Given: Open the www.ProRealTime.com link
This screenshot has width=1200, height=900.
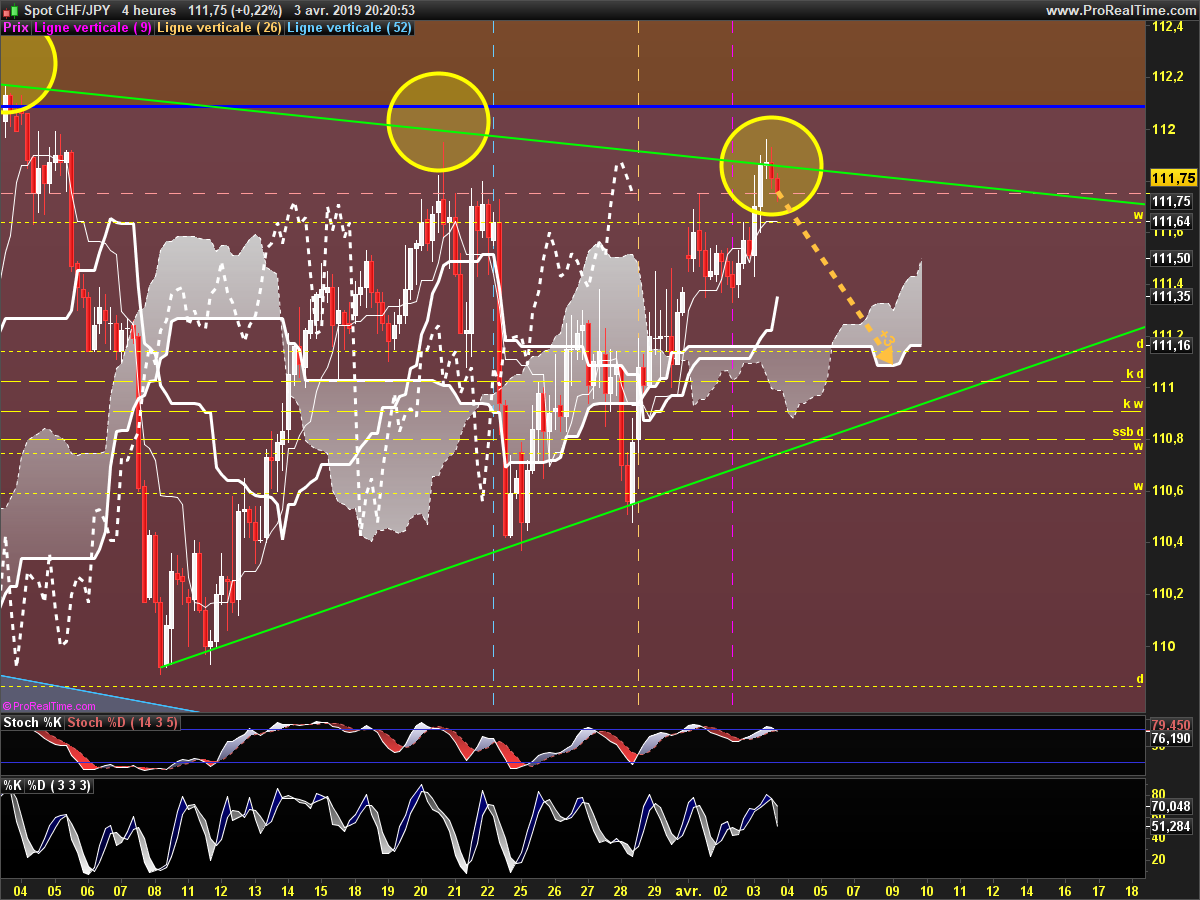Looking at the screenshot, I should (x=1121, y=10).
